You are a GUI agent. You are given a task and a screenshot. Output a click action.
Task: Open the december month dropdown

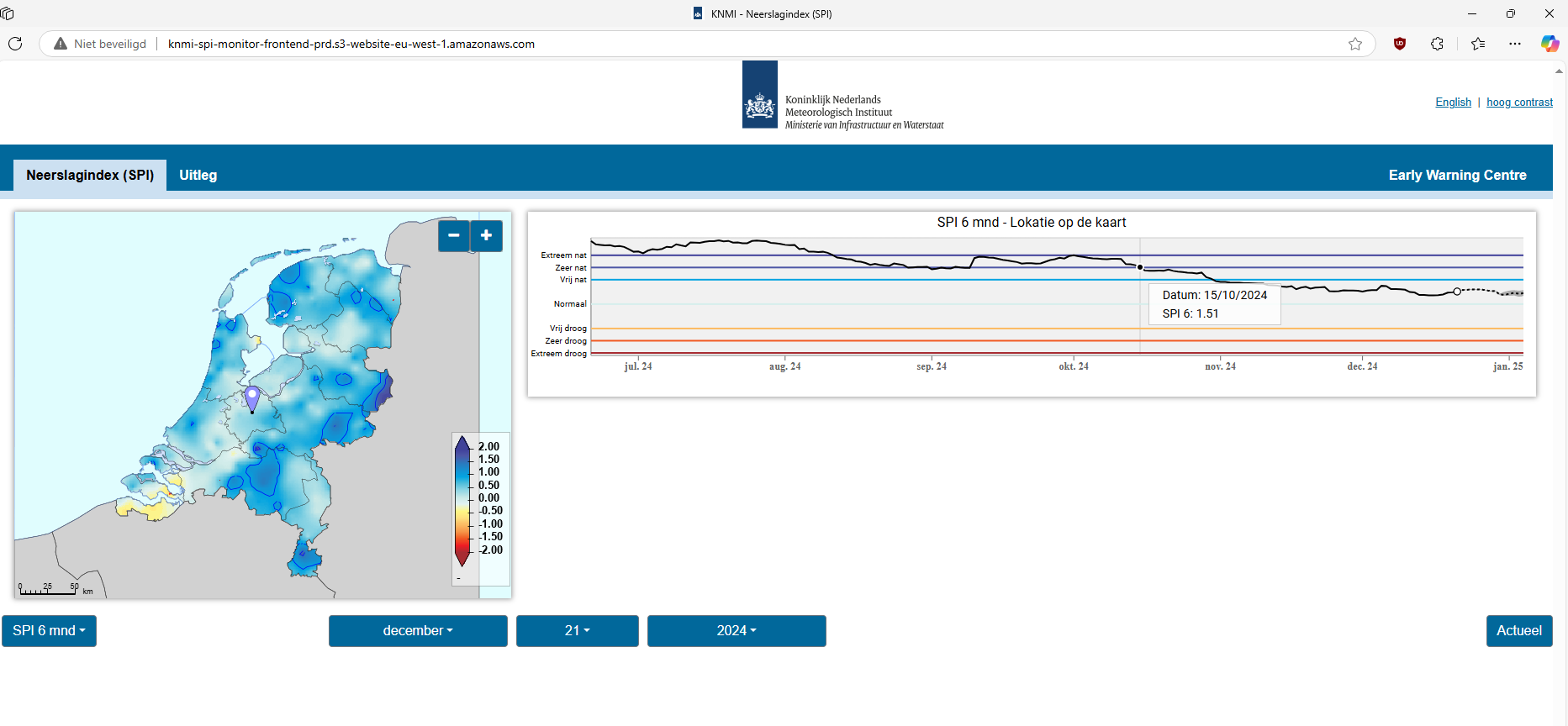coord(418,631)
